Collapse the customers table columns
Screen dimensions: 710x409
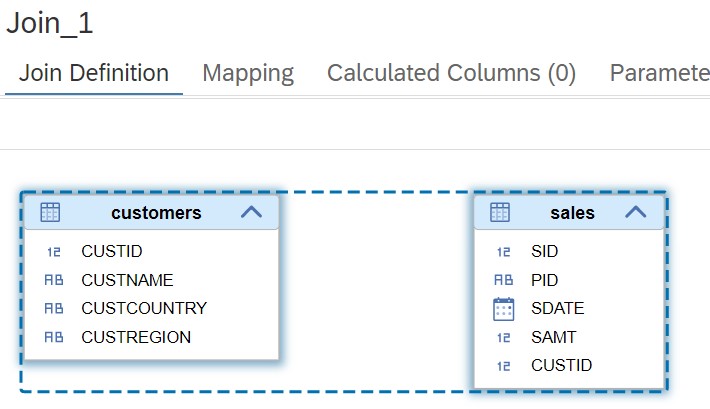pyautogui.click(x=251, y=212)
